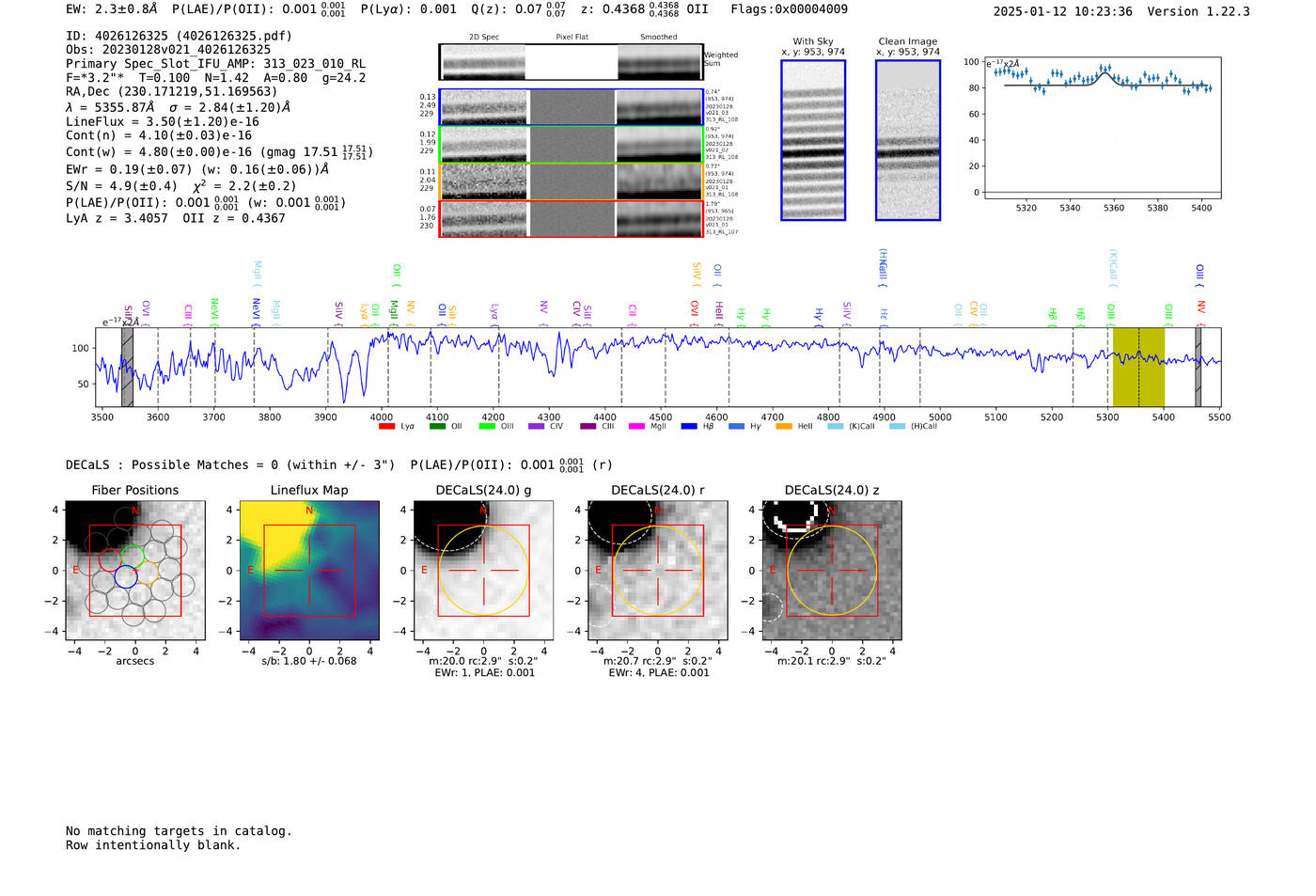
Task: Click the magenta MgII legend swatch
Action: 636,427
